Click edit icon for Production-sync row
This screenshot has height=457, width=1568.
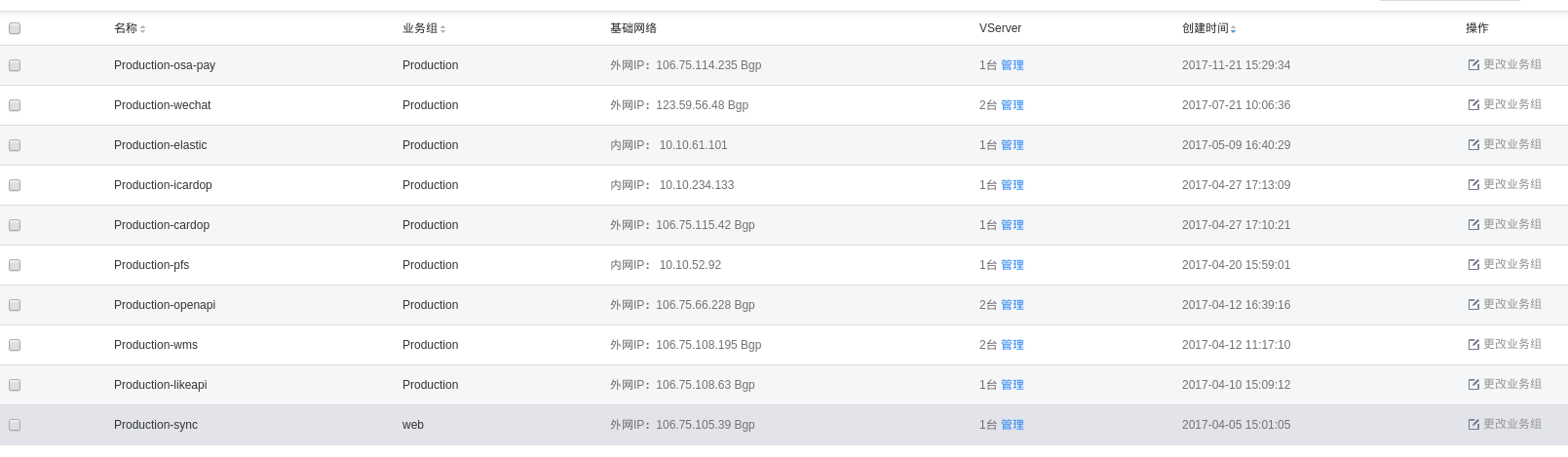1473,425
